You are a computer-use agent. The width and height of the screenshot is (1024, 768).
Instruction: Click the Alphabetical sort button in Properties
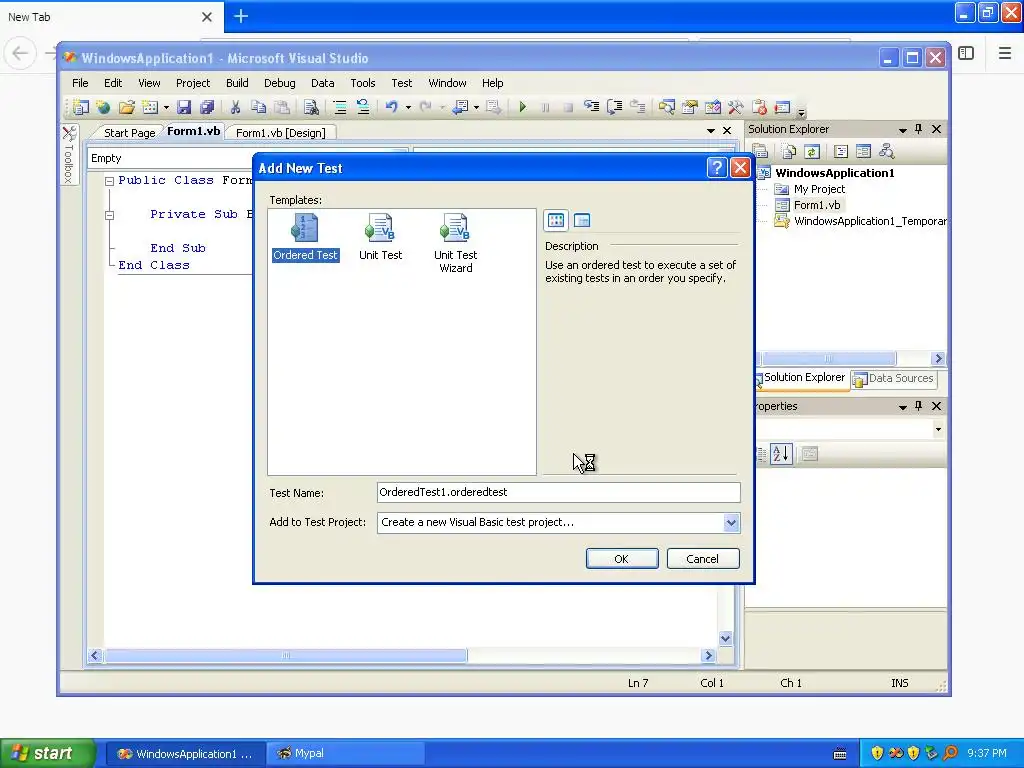coord(781,453)
